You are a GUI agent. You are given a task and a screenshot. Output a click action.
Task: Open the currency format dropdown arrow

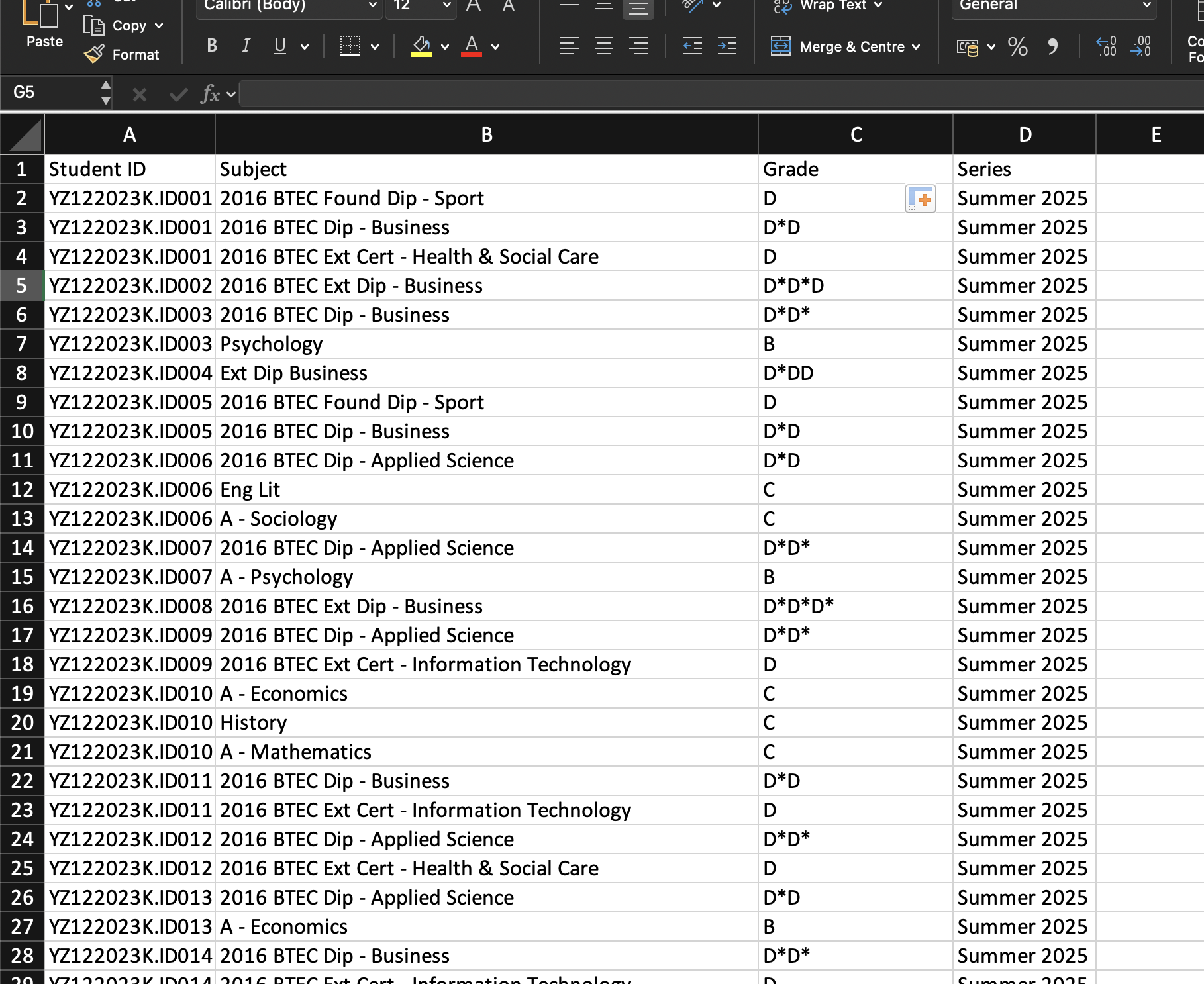click(x=991, y=47)
